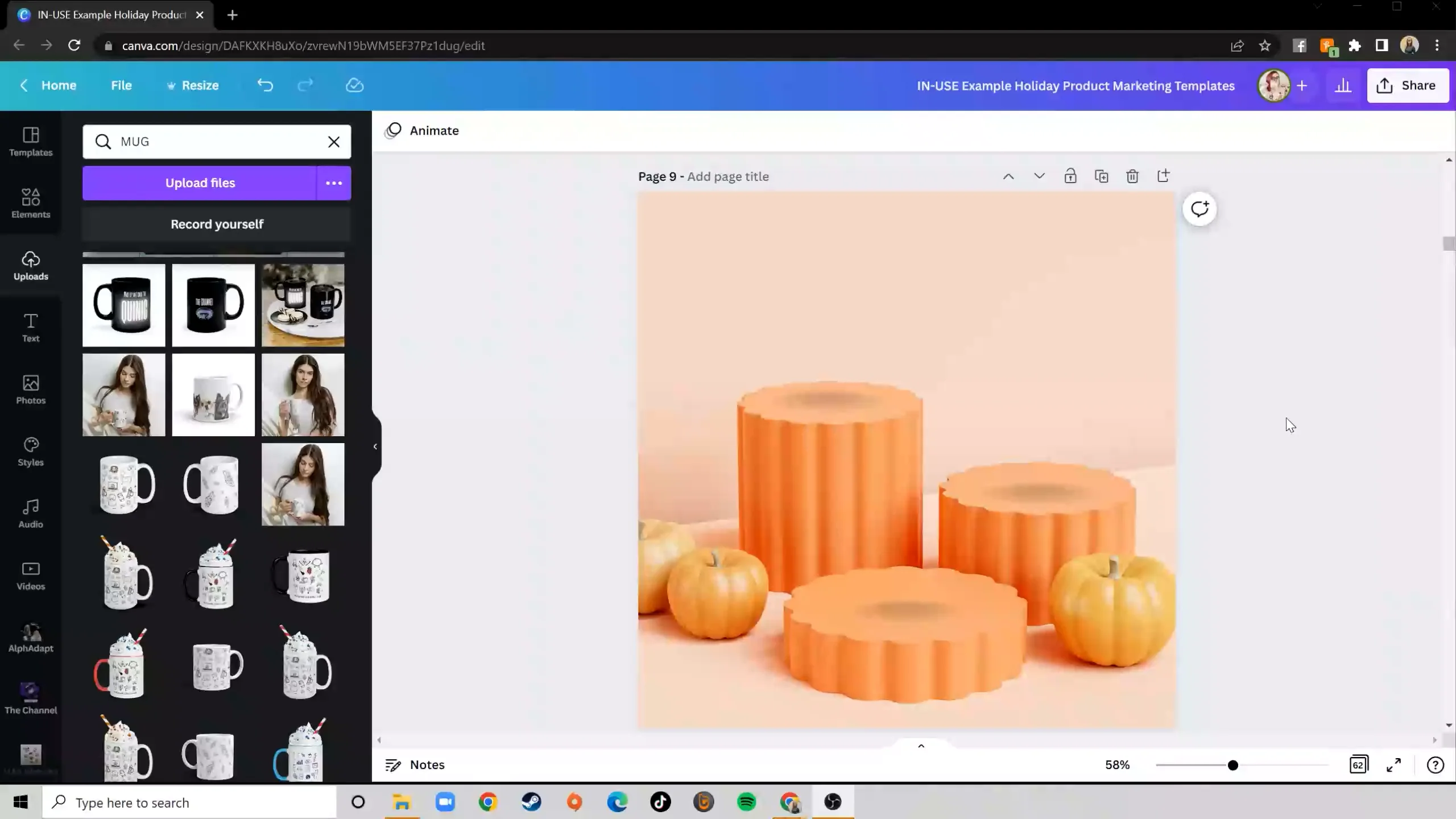Screen dimensions: 1456x819
Task: Click the cloud save status icon
Action: coord(354,85)
